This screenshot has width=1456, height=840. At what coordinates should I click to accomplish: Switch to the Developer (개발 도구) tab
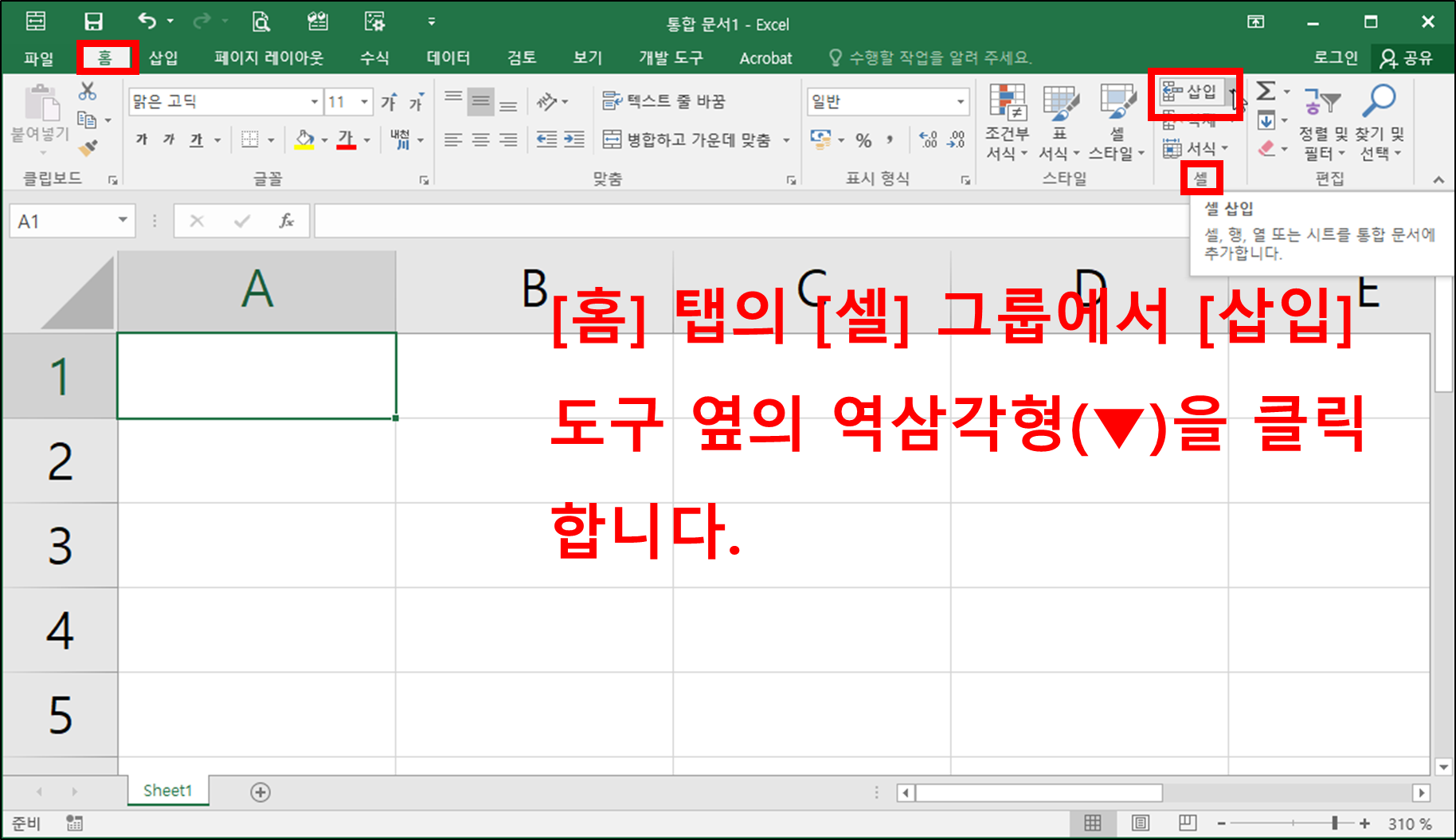coord(671,57)
